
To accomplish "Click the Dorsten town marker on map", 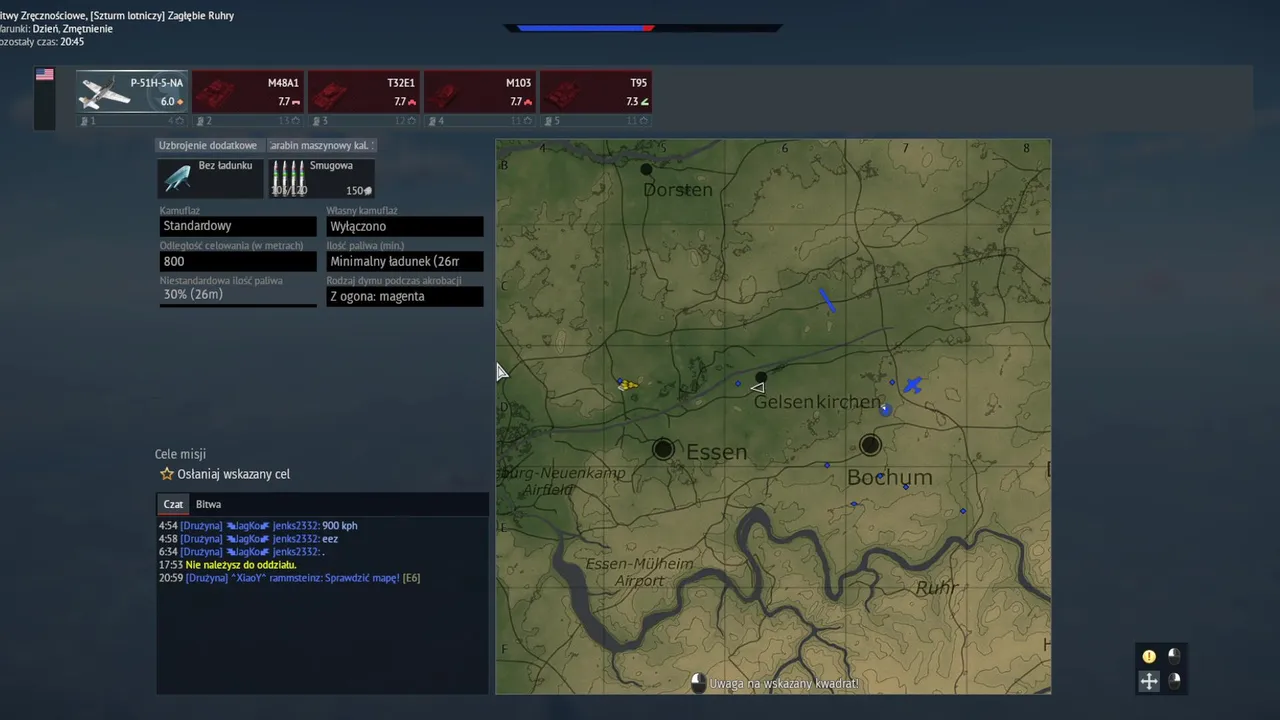I will [646, 169].
